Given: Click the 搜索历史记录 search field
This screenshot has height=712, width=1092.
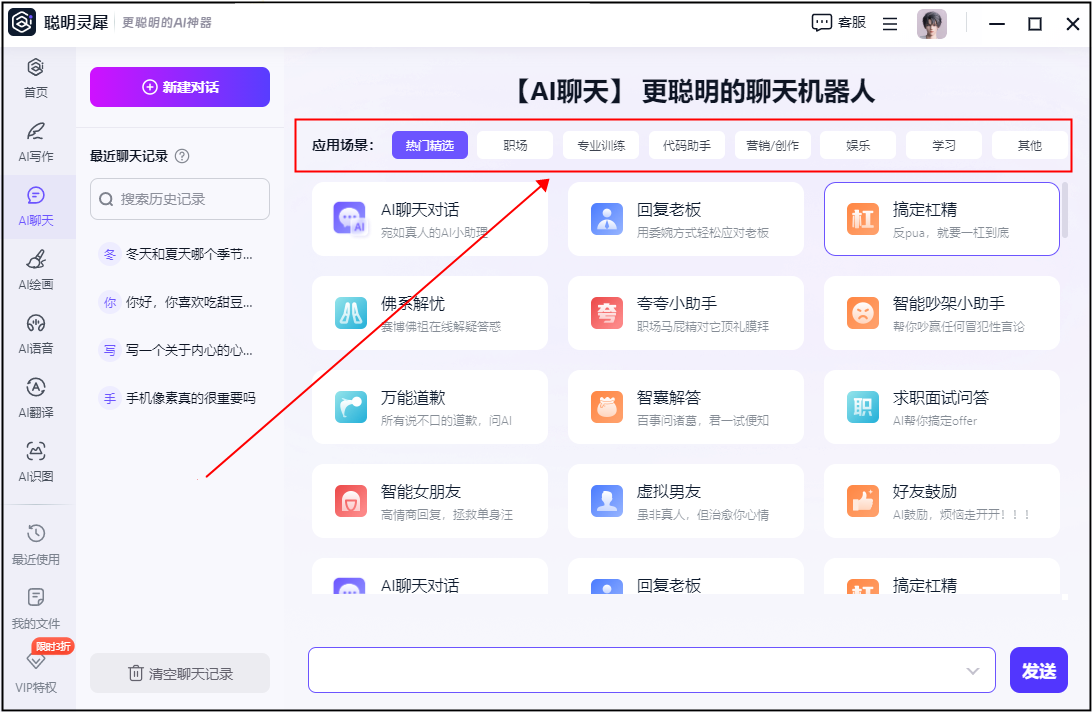Looking at the screenshot, I should coord(180,199).
